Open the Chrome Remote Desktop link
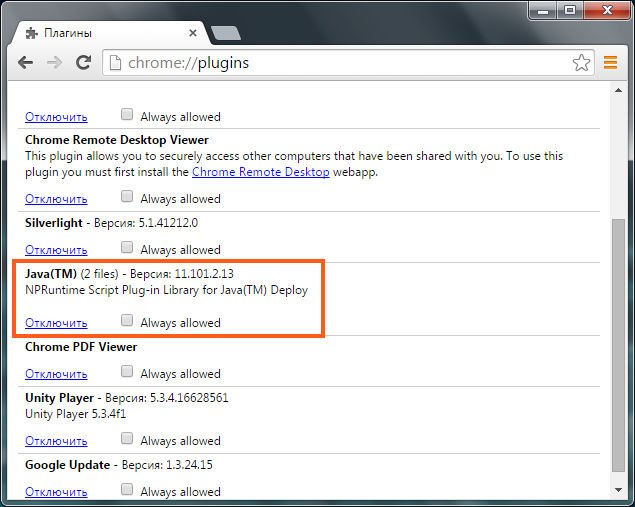The height and width of the screenshot is (507, 635). (260, 172)
